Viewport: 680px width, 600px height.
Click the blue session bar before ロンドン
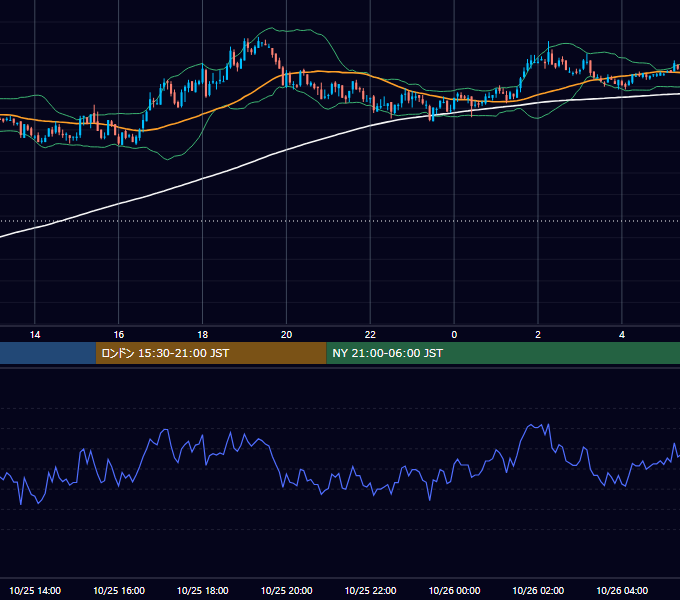click(48, 353)
